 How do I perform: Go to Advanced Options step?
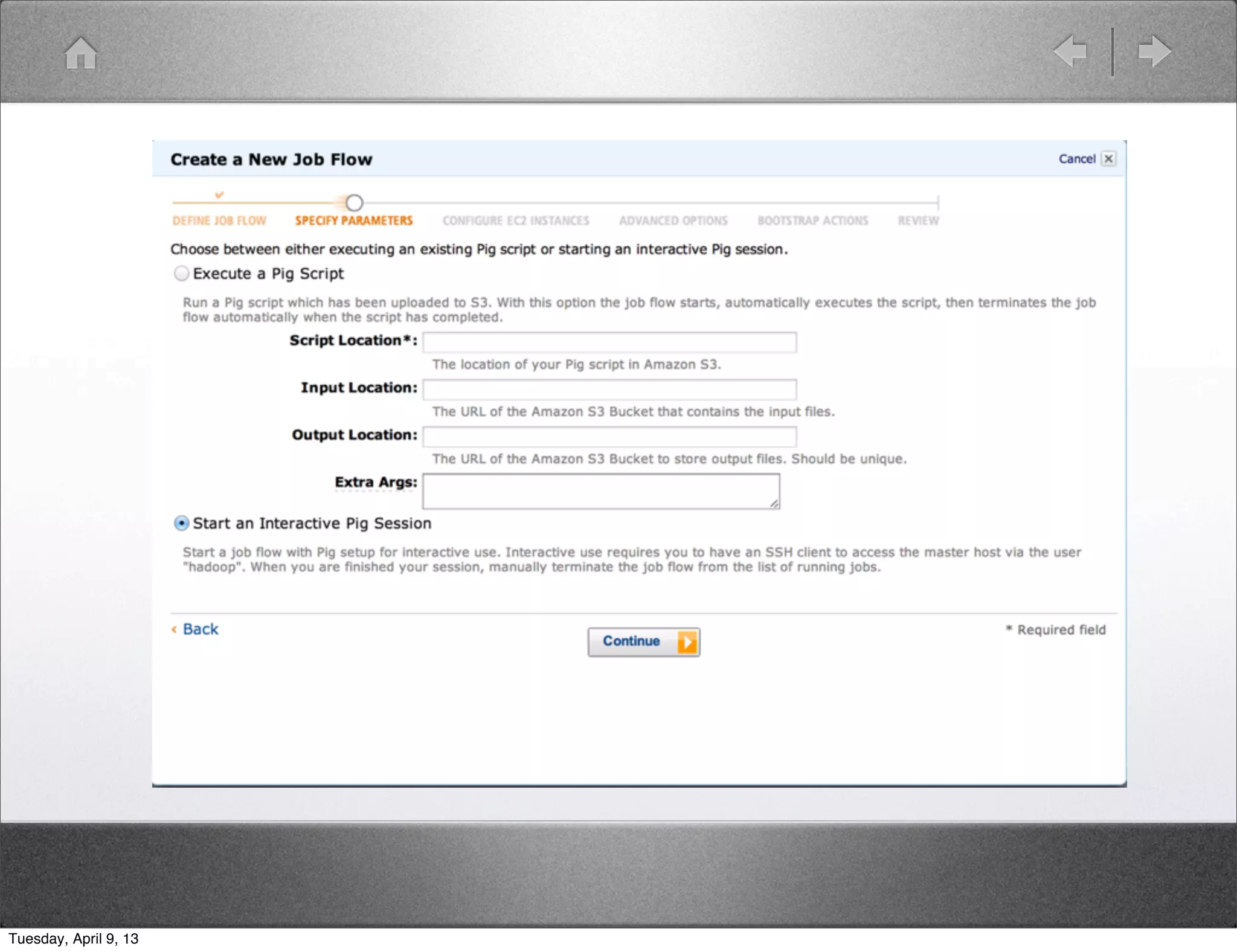[x=673, y=220]
